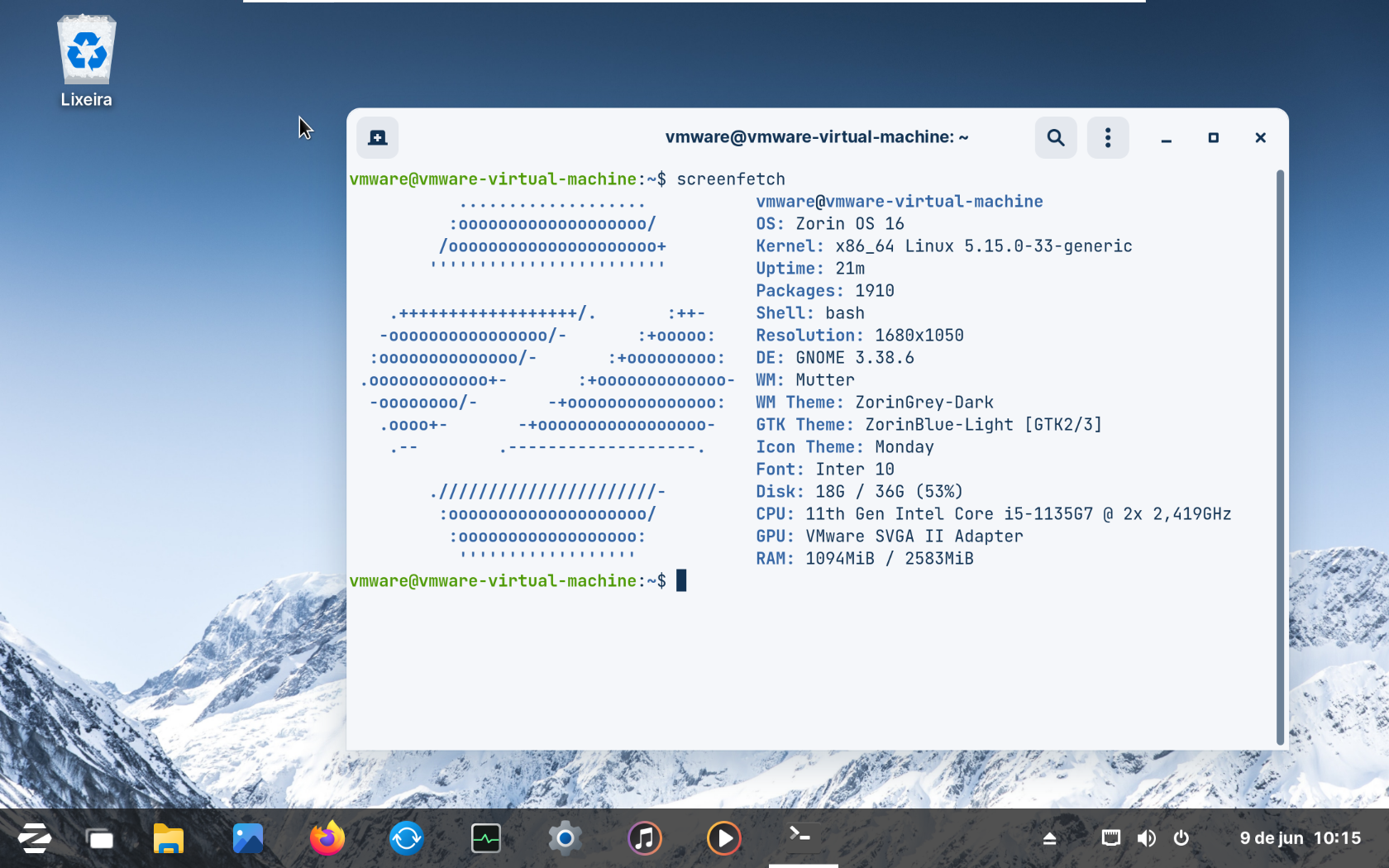Viewport: 1389px width, 868px height.
Task: Click the Uptime: 21m line
Action: 810,269
